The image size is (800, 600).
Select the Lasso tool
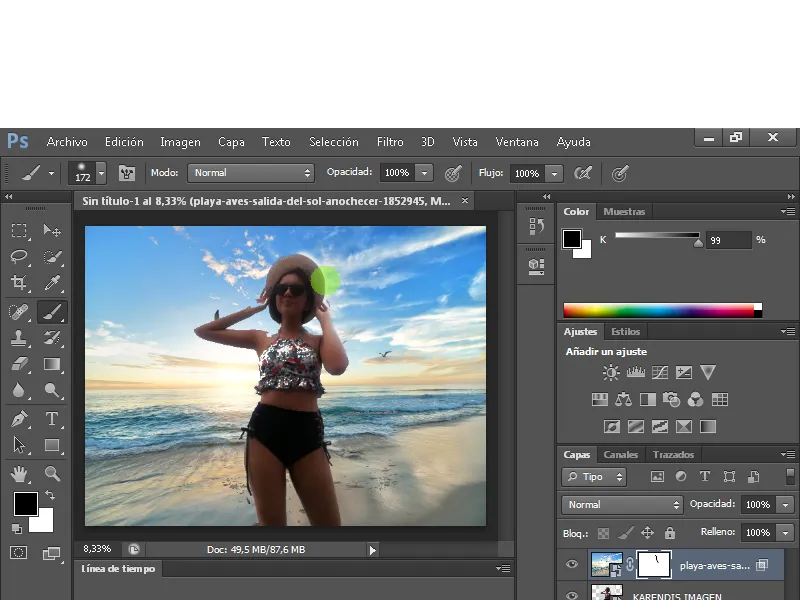[x=19, y=257]
